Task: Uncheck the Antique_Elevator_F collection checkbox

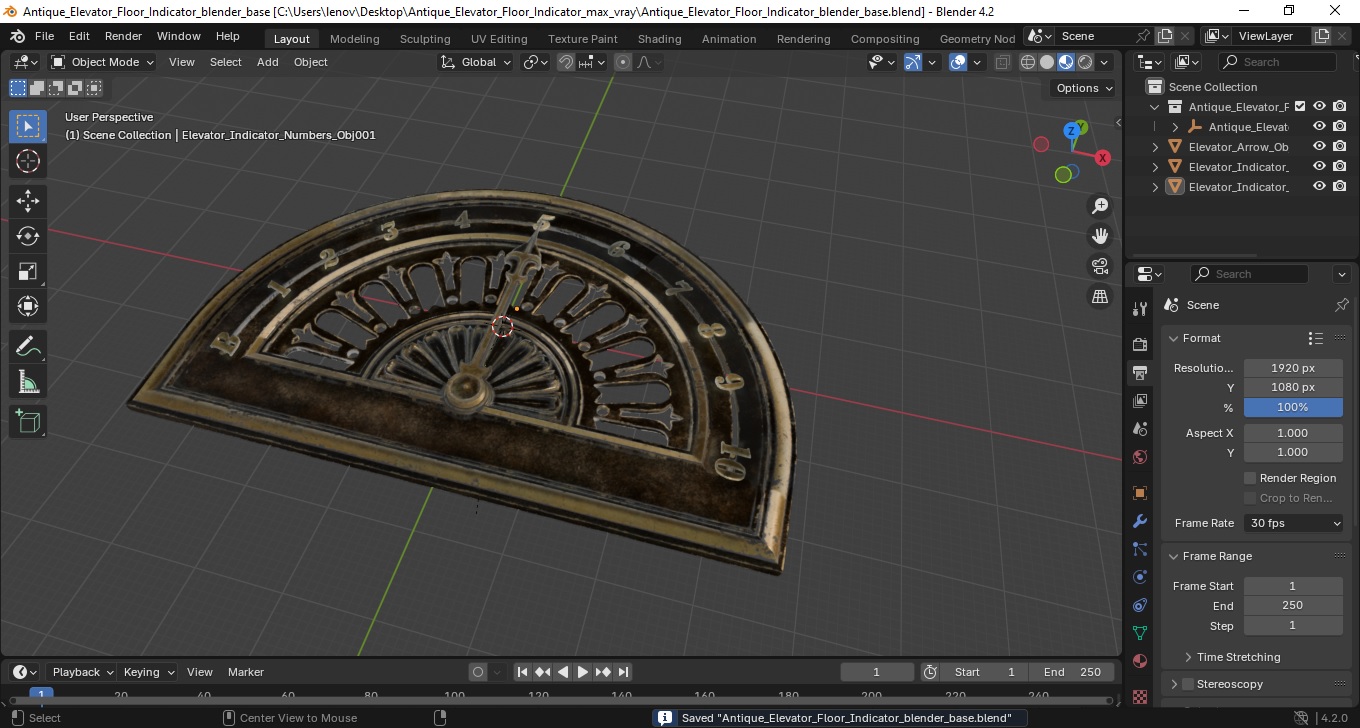Action: (x=1300, y=107)
